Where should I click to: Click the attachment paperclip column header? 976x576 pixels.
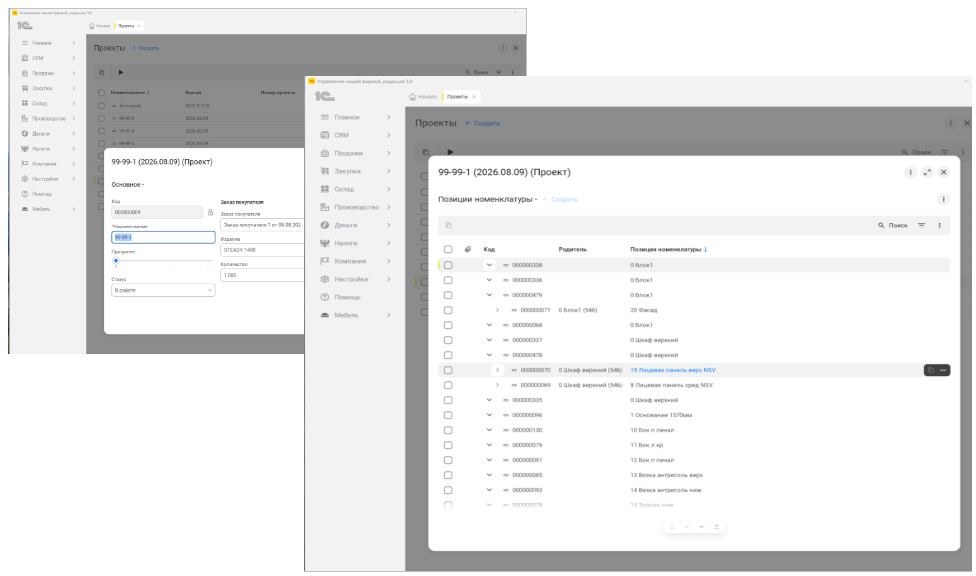pyautogui.click(x=467, y=249)
